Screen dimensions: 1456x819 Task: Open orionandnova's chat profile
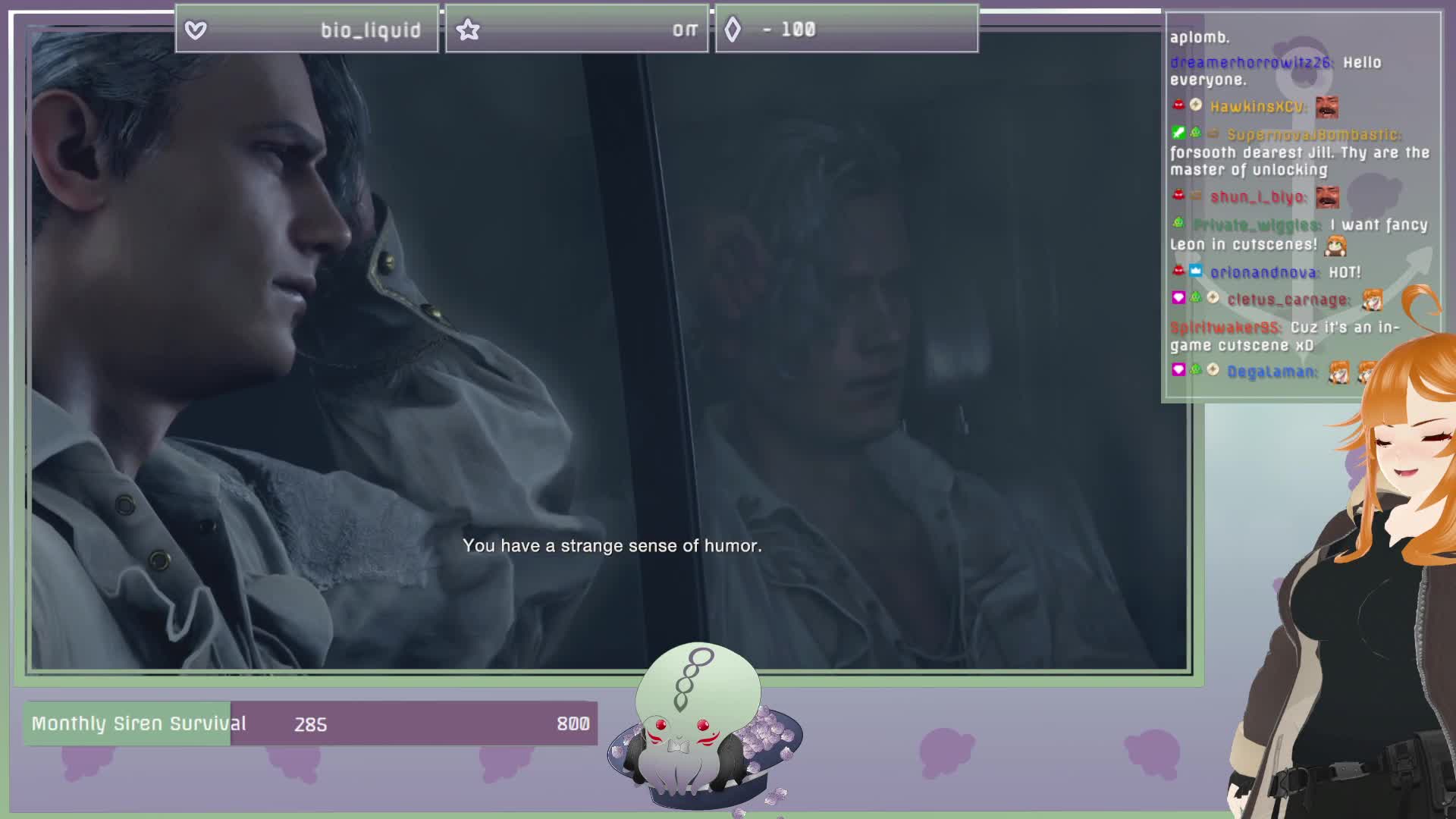(1265, 272)
